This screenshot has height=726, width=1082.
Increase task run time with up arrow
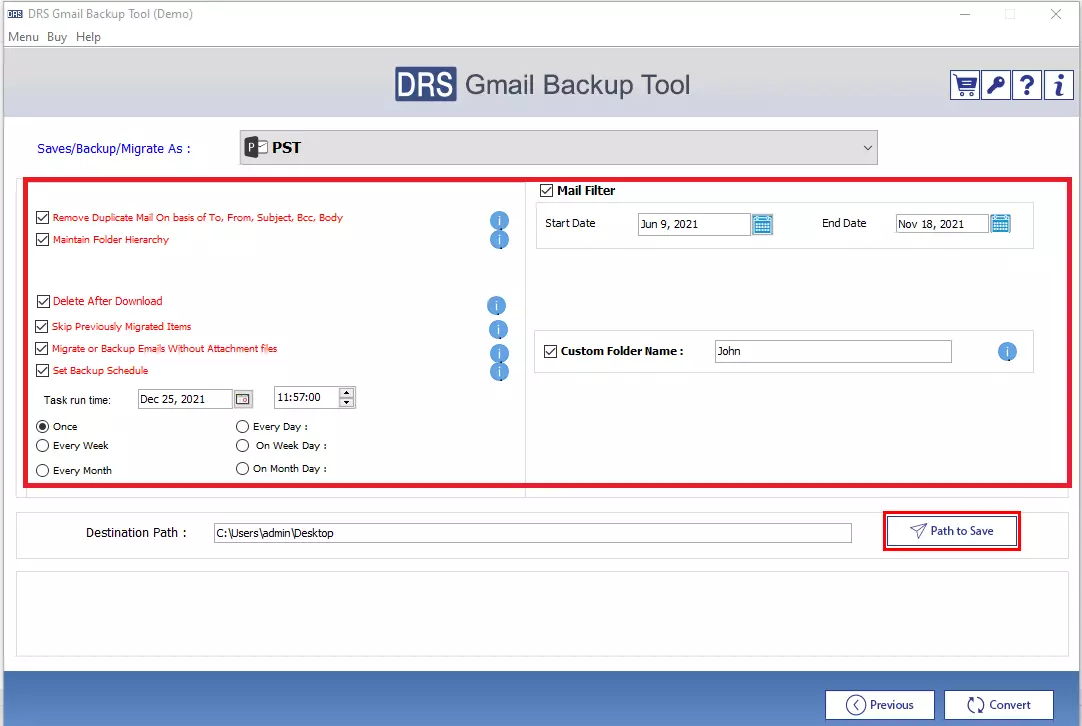pyautogui.click(x=346, y=393)
